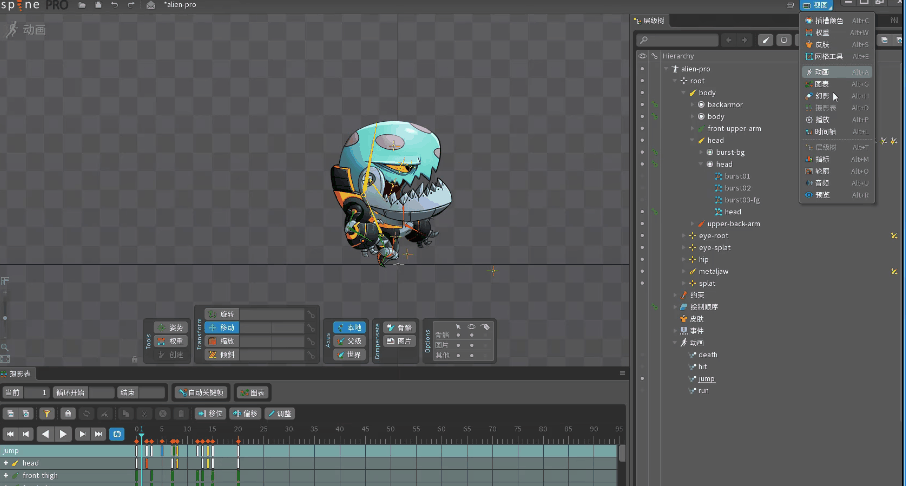Toggle visibility dot for backarmor slot

pos(642,105)
